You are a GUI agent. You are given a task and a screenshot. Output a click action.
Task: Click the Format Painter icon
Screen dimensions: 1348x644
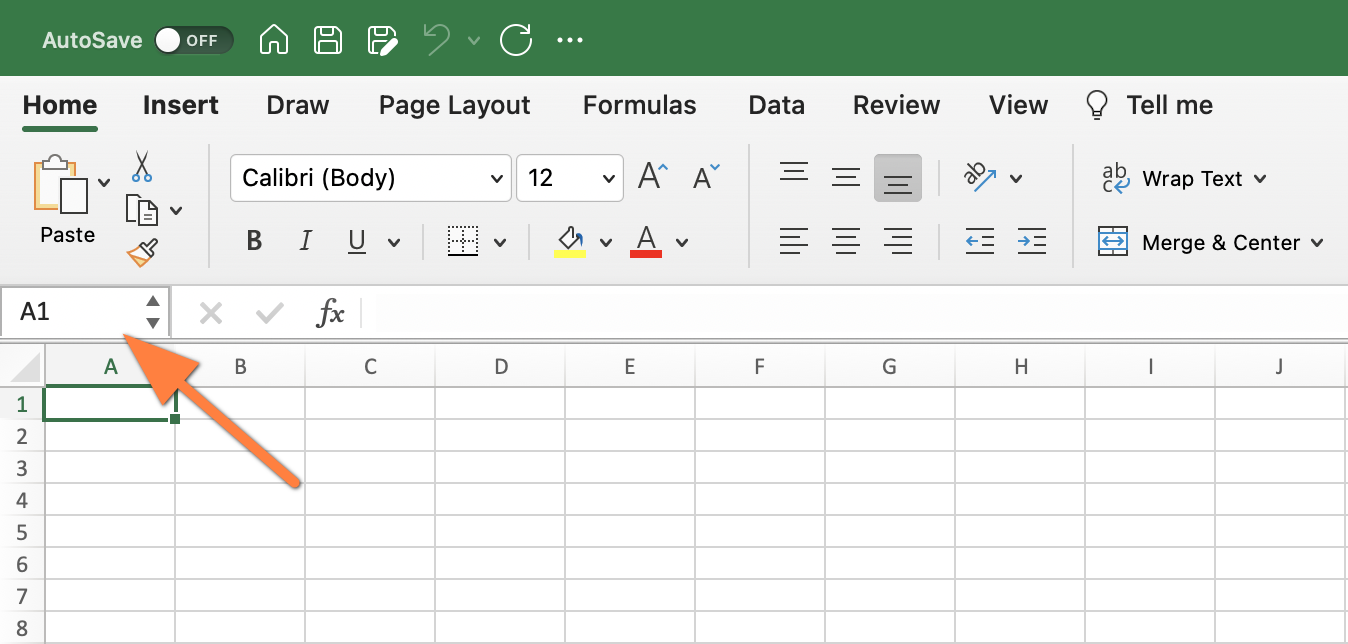pos(141,252)
